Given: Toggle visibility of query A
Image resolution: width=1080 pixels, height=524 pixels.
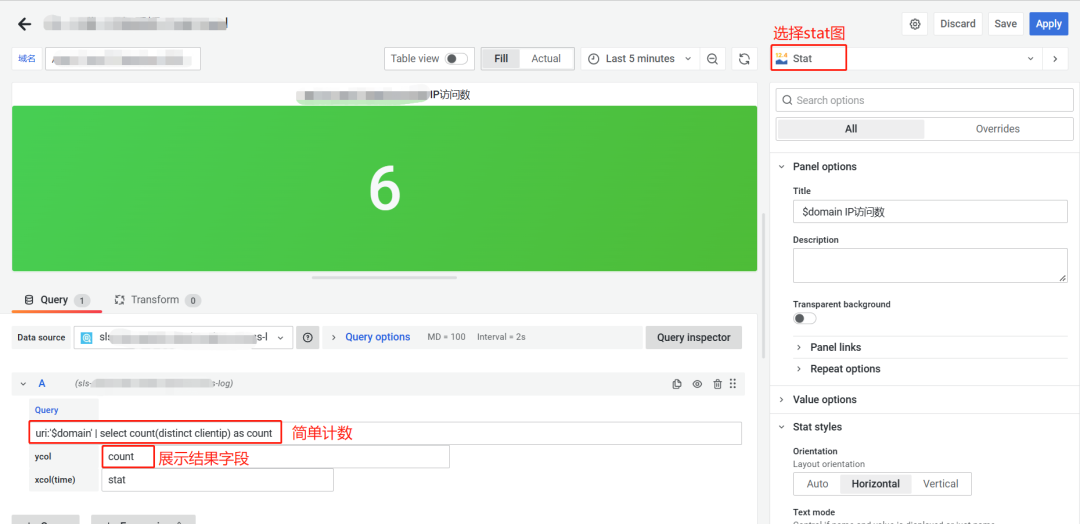Looking at the screenshot, I should (697, 384).
